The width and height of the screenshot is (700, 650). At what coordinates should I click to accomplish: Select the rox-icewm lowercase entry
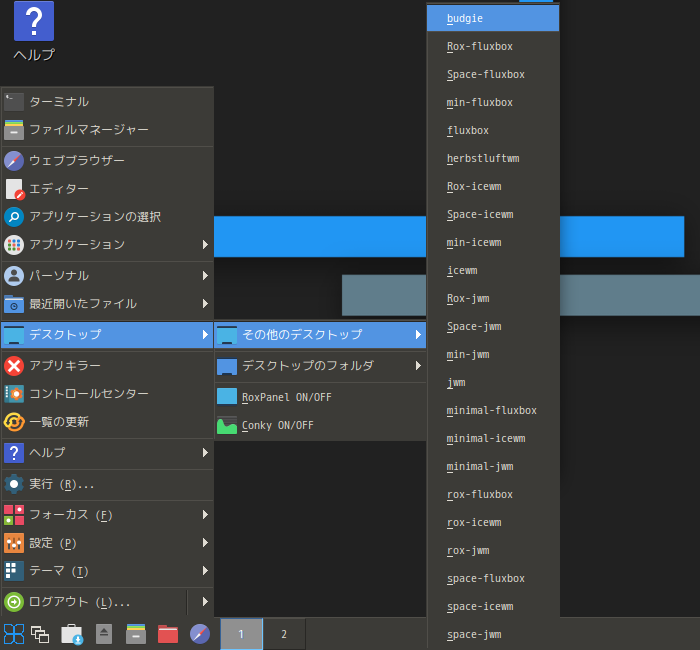coord(493,523)
